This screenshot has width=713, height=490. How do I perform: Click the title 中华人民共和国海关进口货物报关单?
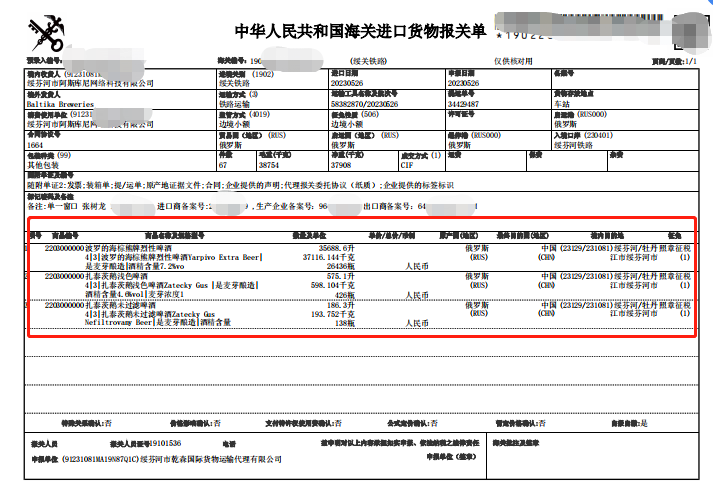pyautogui.click(x=360, y=31)
